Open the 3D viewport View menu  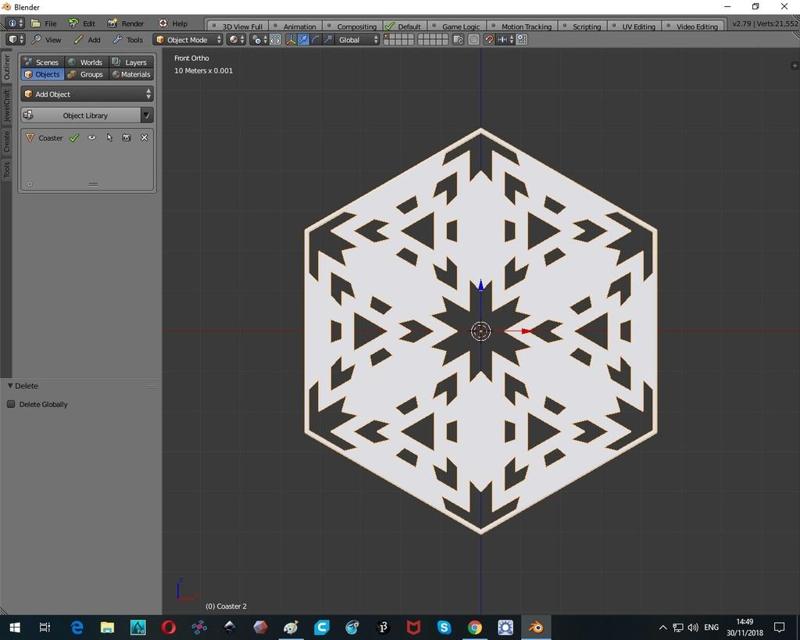click(47, 39)
